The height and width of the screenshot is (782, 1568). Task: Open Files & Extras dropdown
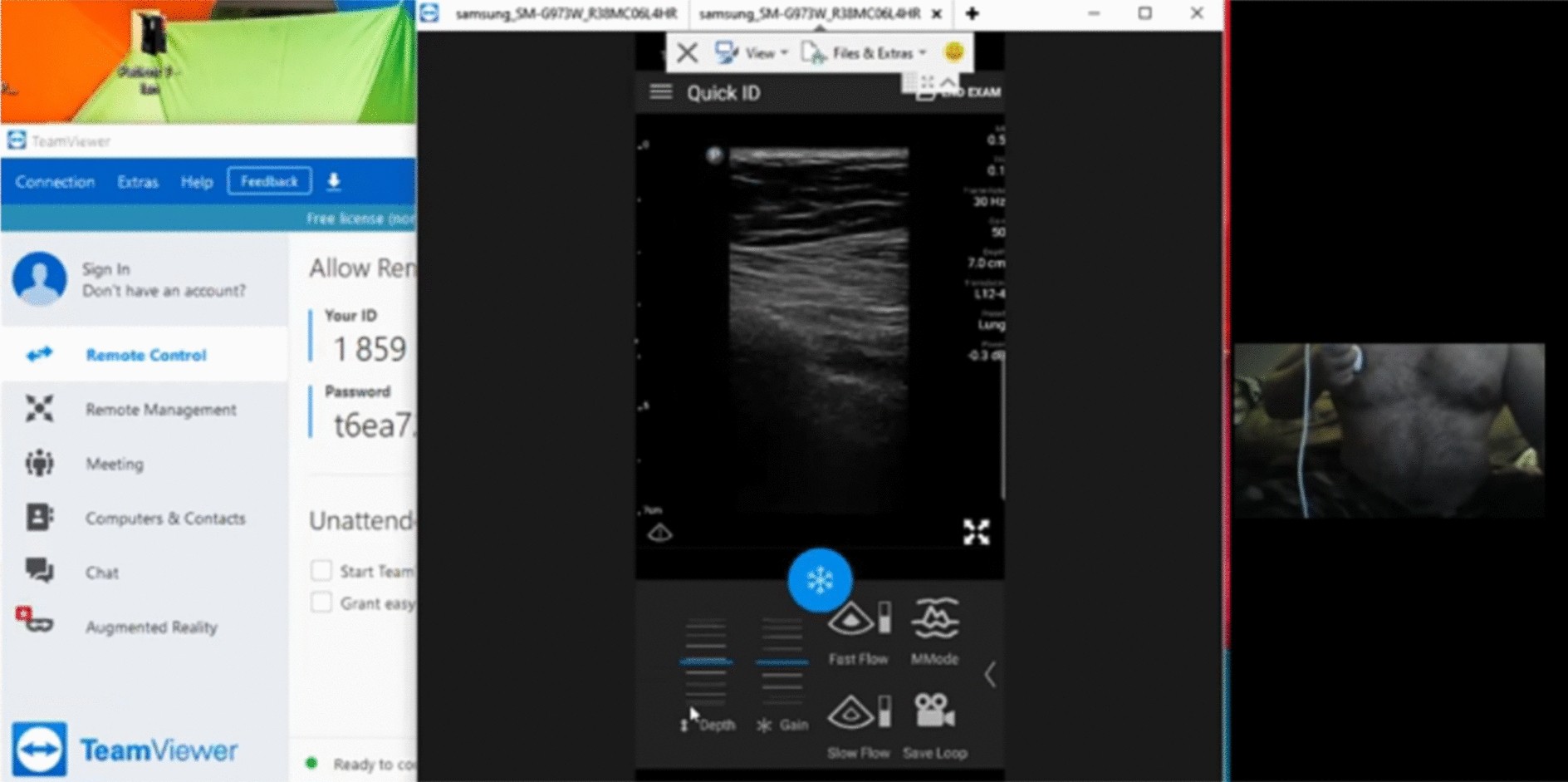864,53
